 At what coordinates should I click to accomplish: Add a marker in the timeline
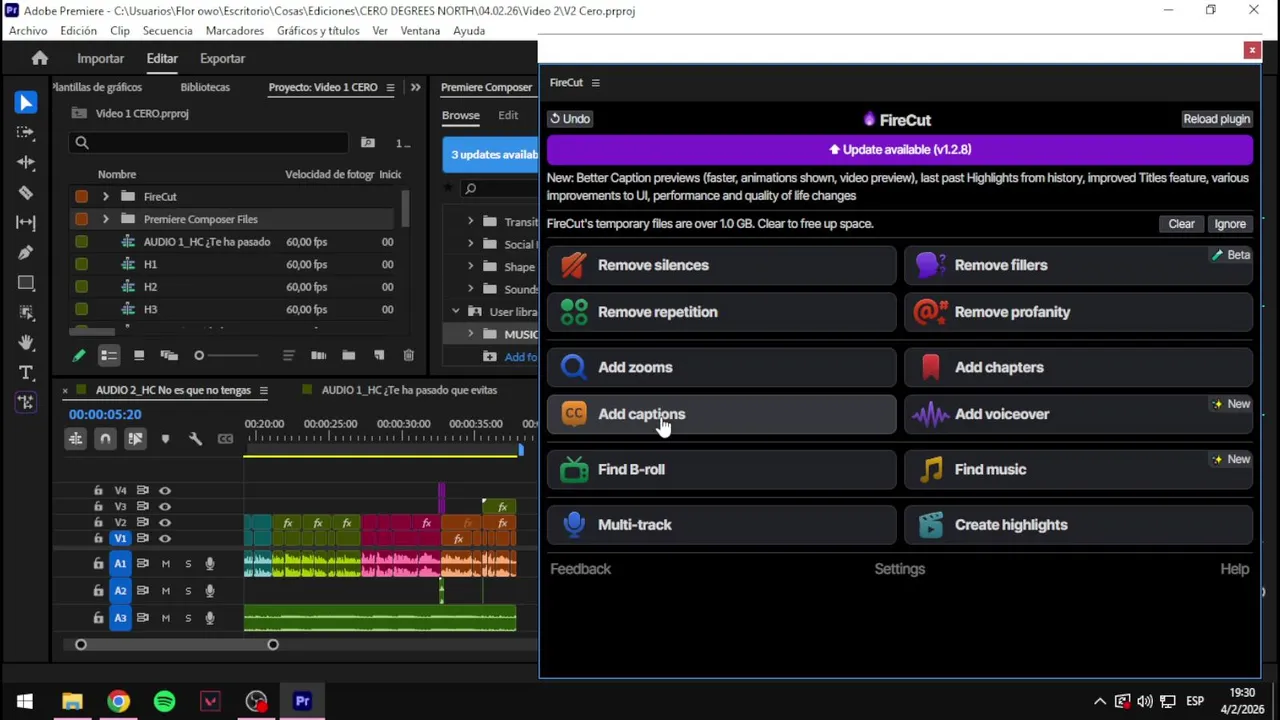coord(165,439)
